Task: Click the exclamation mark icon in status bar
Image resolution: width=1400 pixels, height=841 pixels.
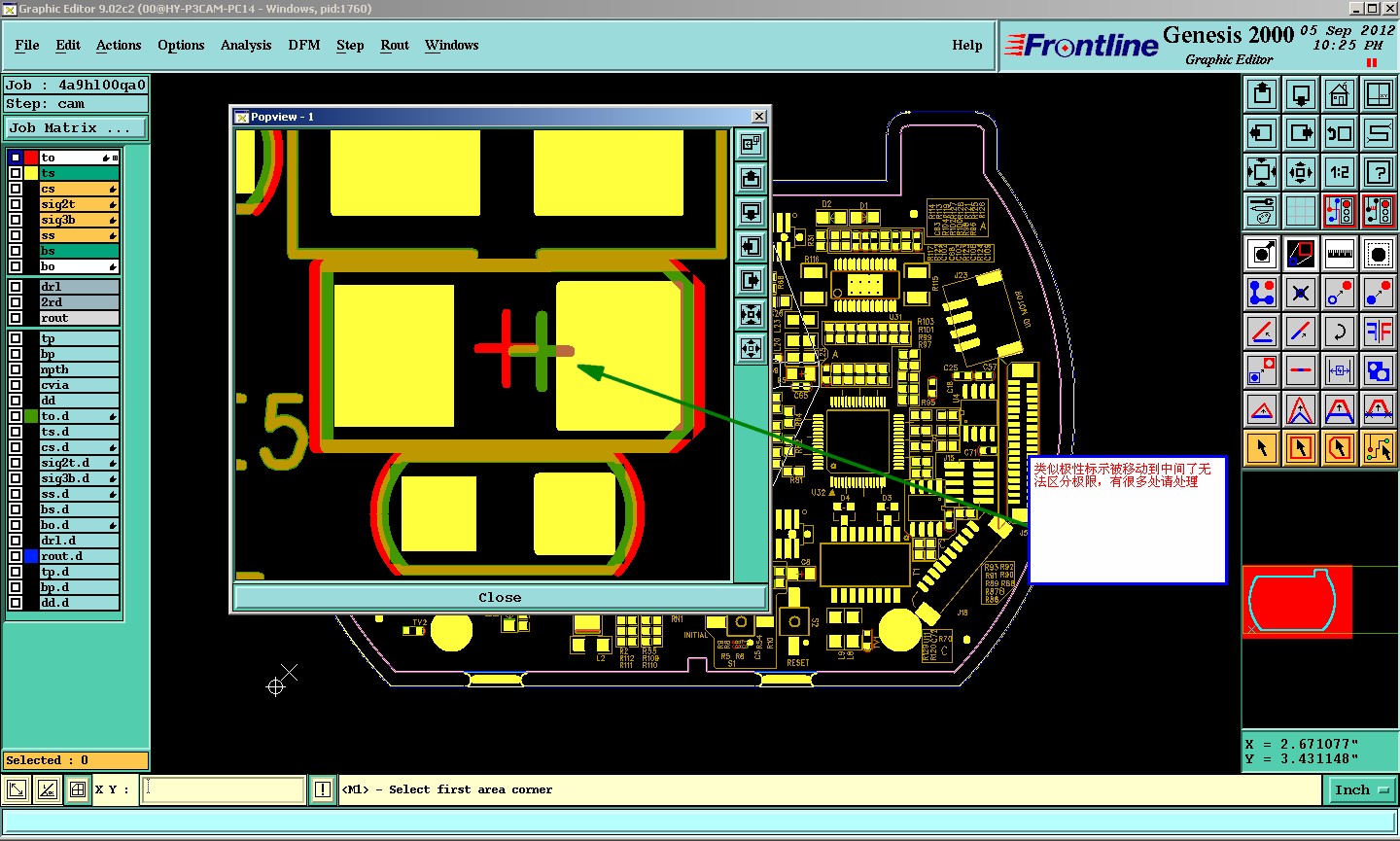Action: coord(323,789)
